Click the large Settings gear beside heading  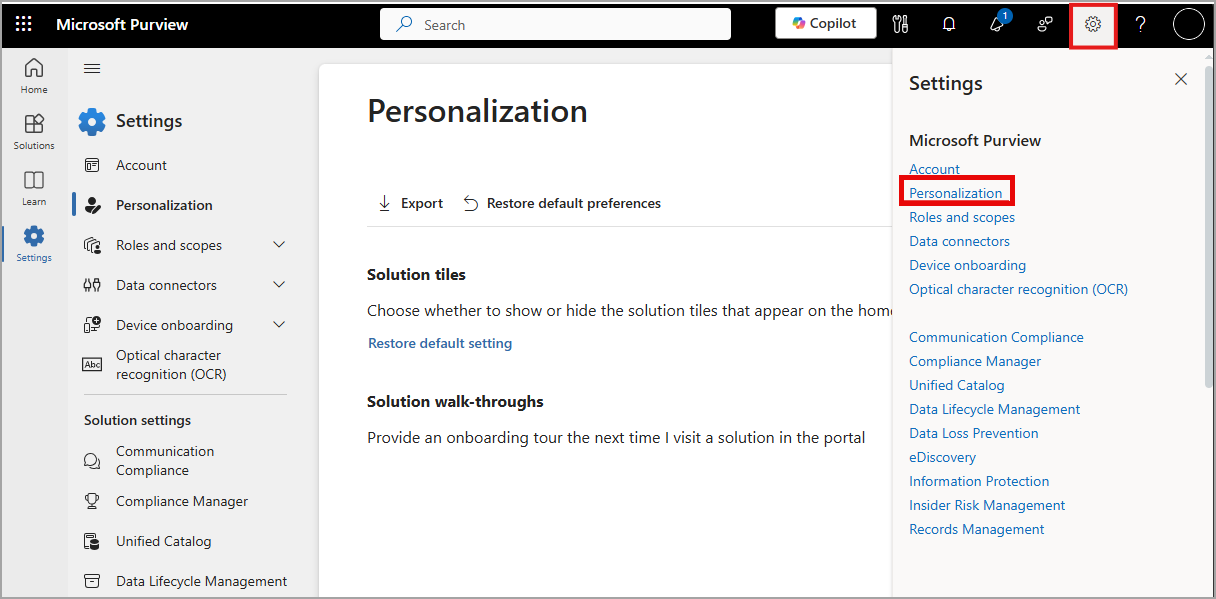pos(92,121)
